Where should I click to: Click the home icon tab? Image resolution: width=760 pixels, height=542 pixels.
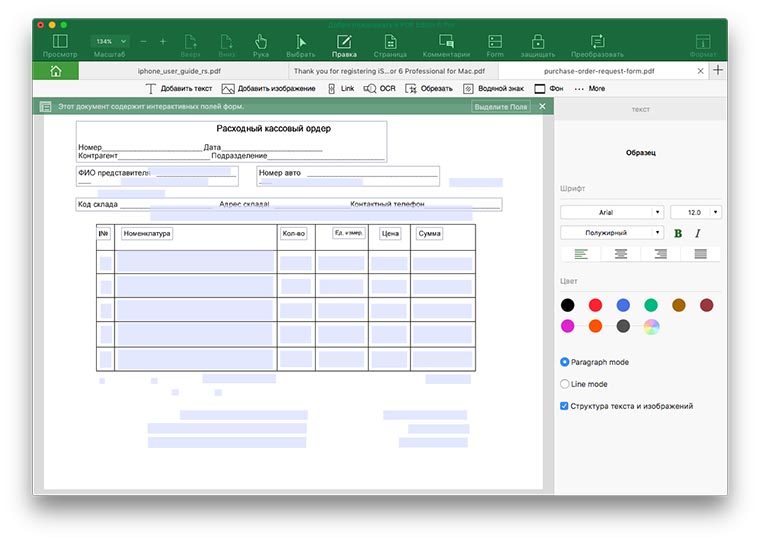[55, 71]
